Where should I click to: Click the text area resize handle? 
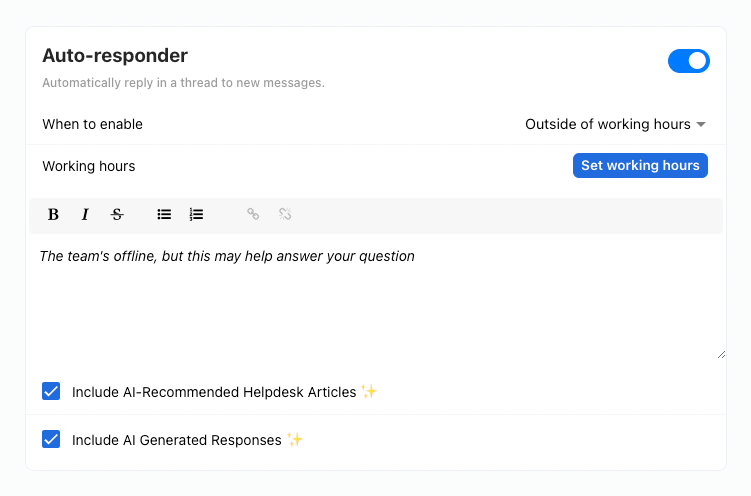720,354
